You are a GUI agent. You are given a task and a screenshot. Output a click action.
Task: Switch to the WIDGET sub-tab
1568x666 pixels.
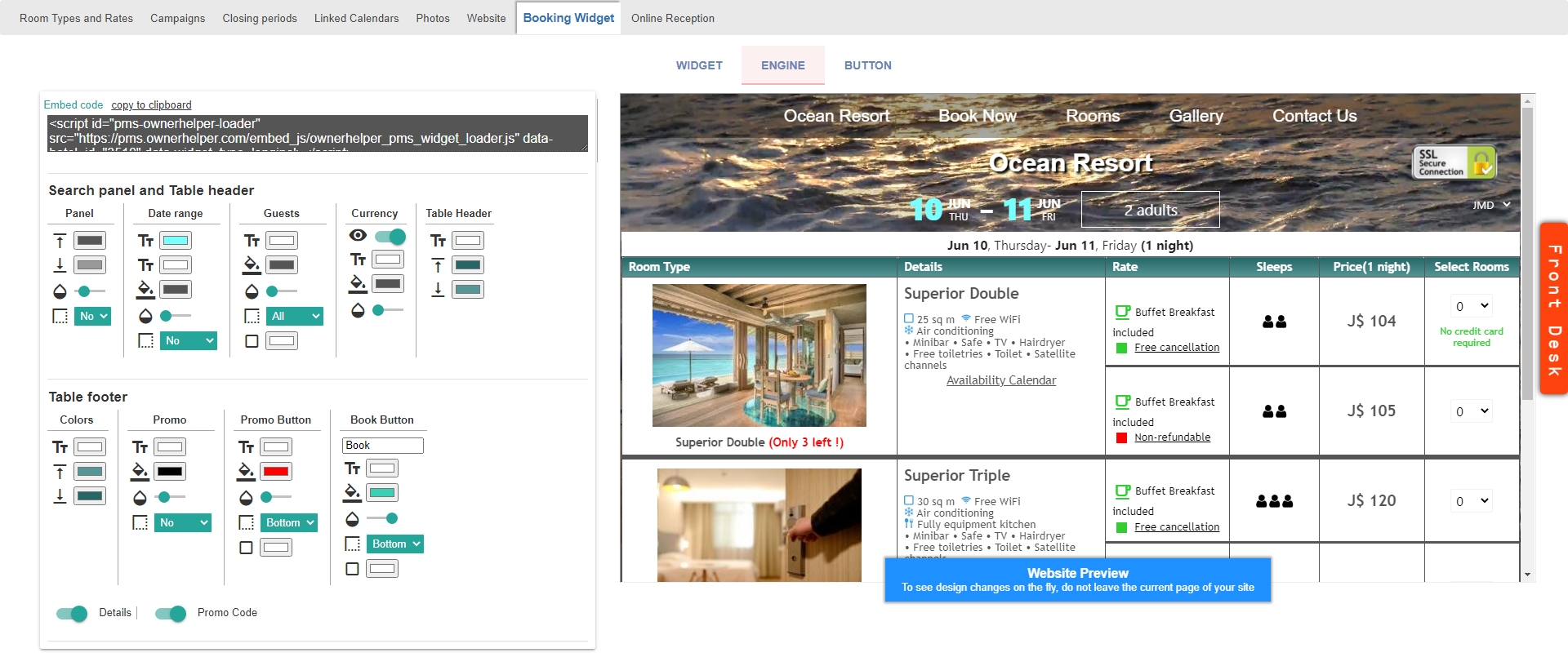tap(699, 65)
